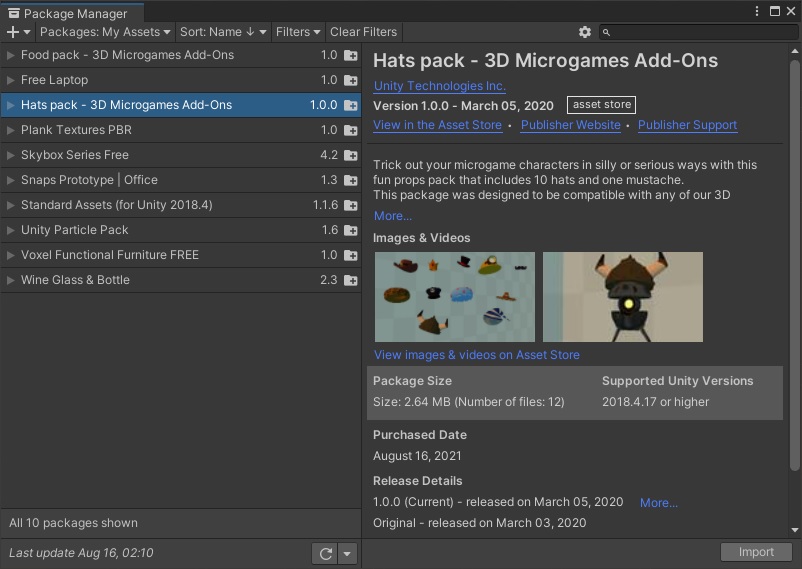Click the details panel vertical scrollbar
802x569 pixels.
tap(794, 265)
